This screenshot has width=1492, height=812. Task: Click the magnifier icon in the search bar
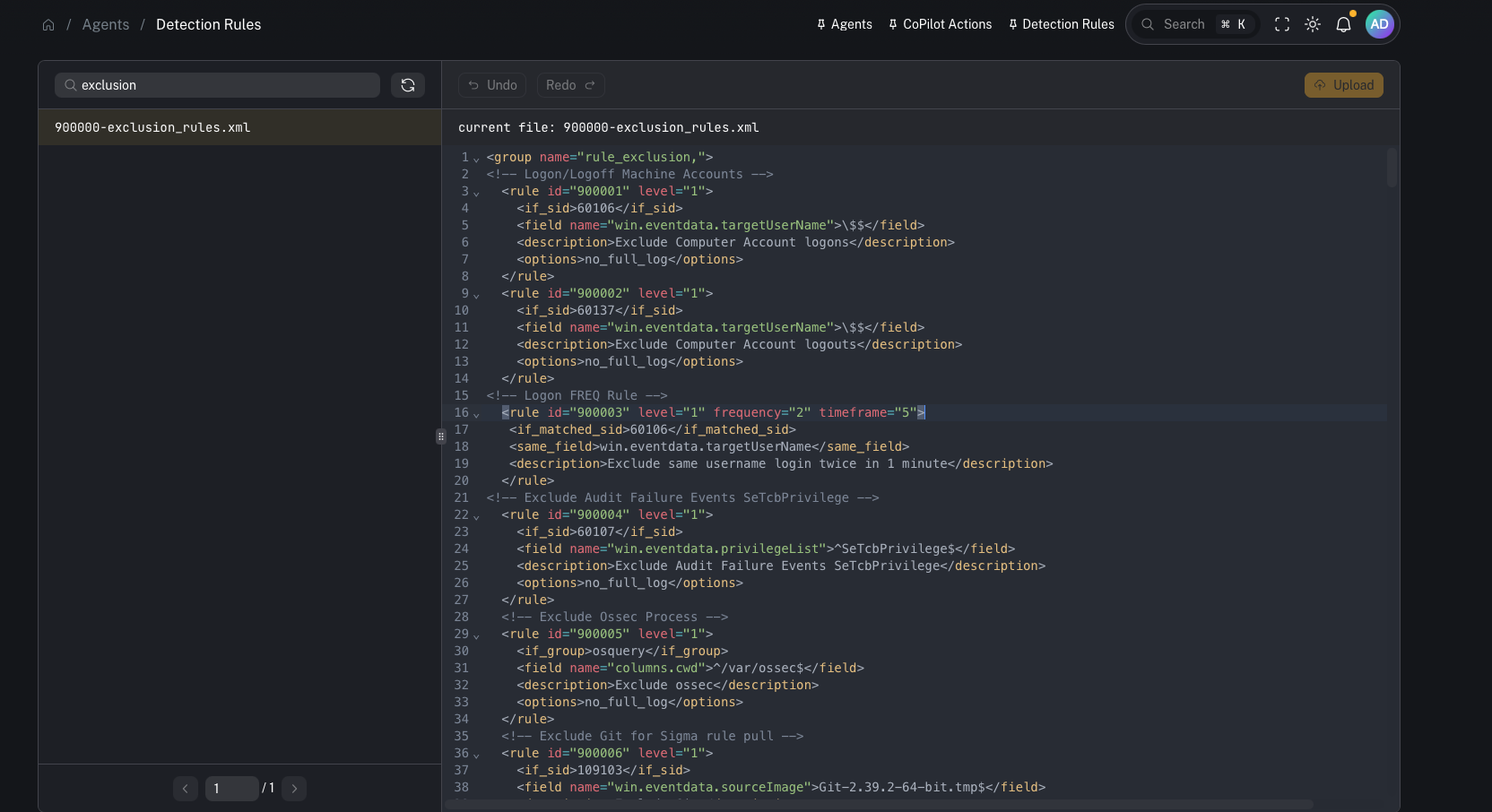pyautogui.click(x=1148, y=24)
